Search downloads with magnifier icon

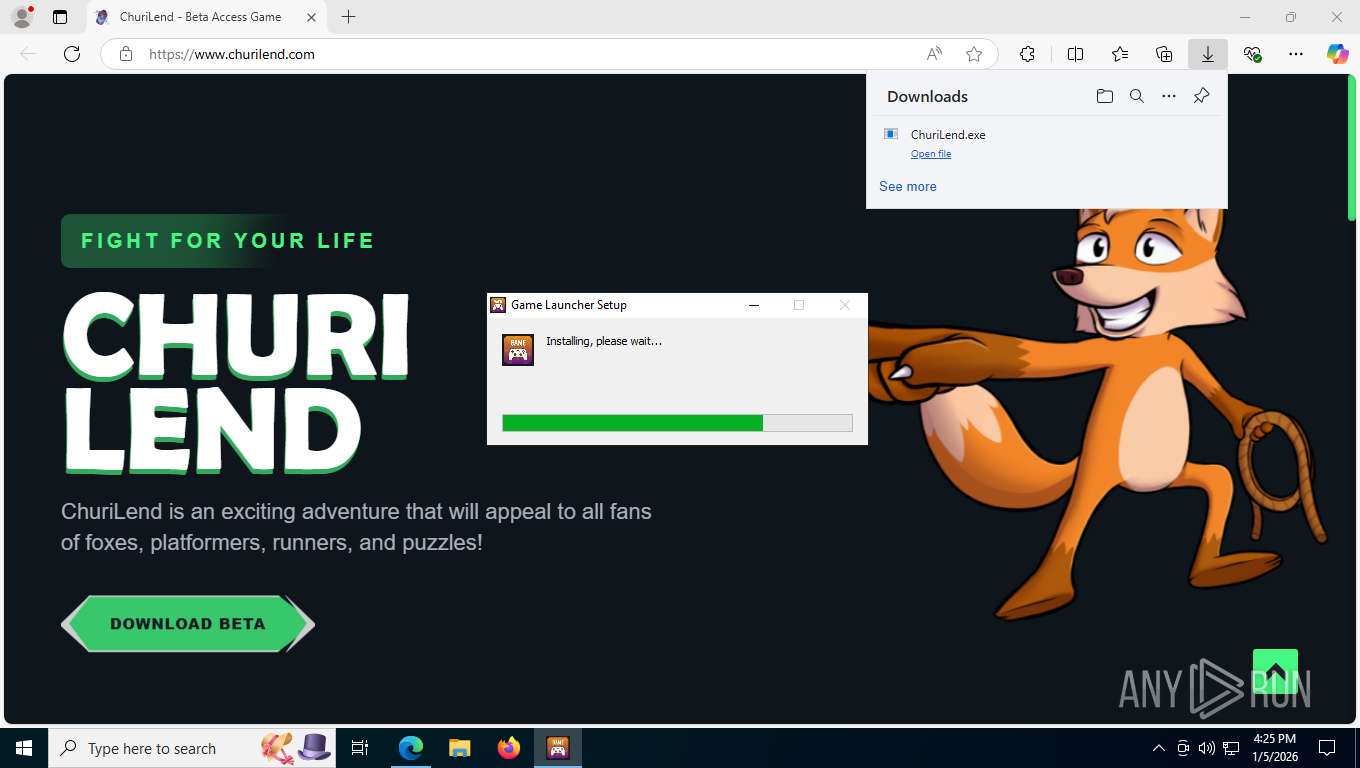click(x=1137, y=96)
